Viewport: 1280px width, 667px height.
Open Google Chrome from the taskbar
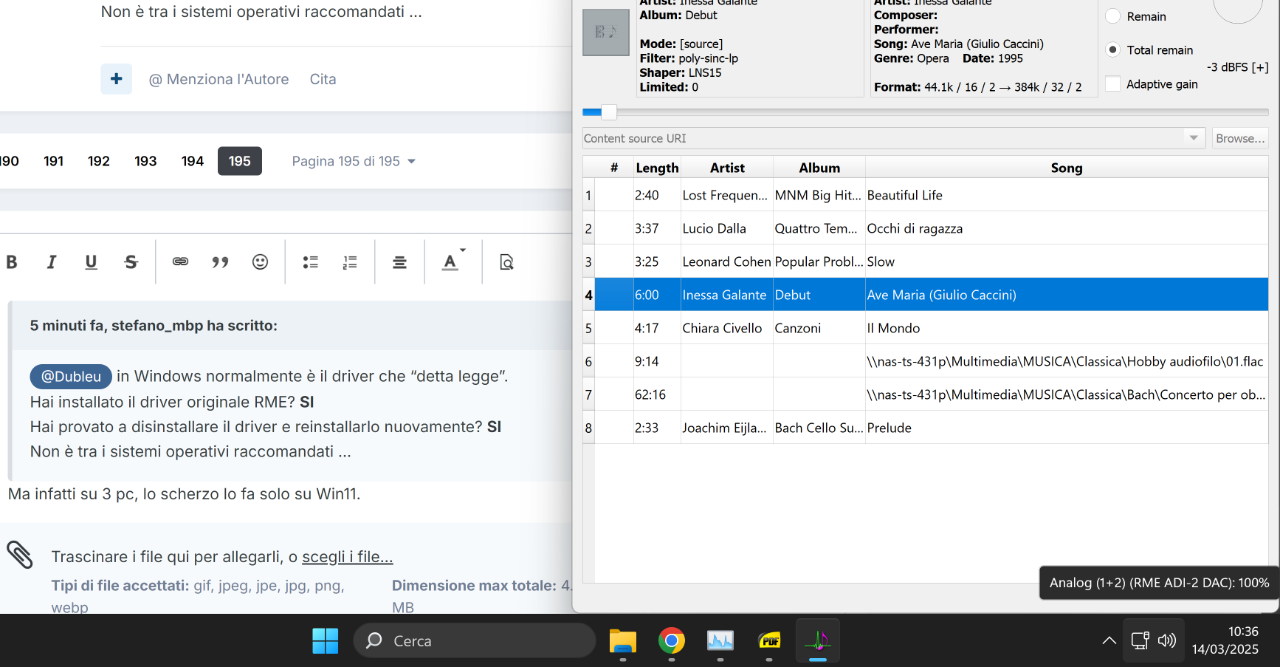coord(671,640)
